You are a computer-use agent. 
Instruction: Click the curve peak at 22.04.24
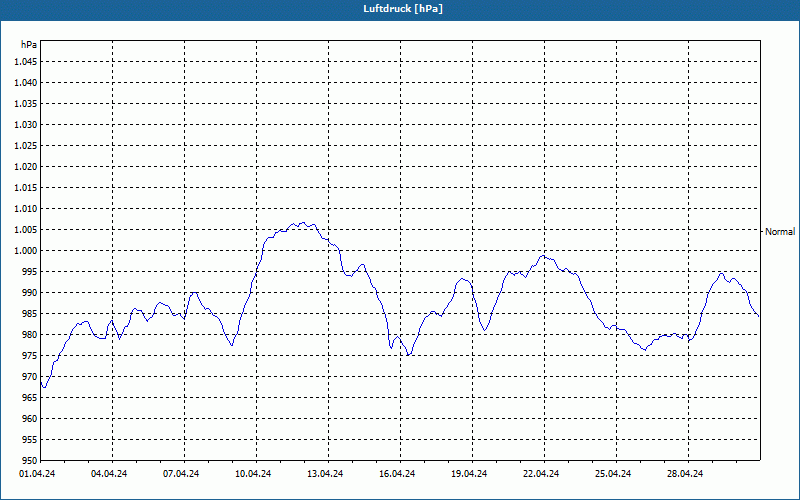(543, 256)
